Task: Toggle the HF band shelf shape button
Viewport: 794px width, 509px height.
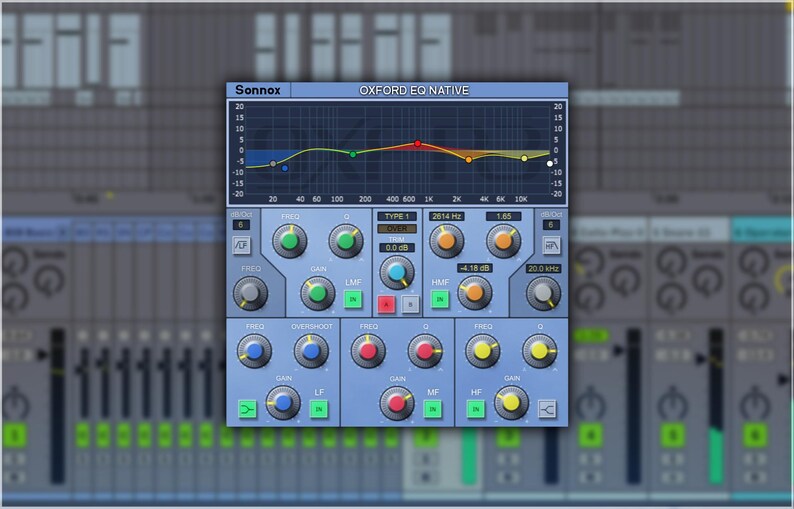Action: click(547, 409)
